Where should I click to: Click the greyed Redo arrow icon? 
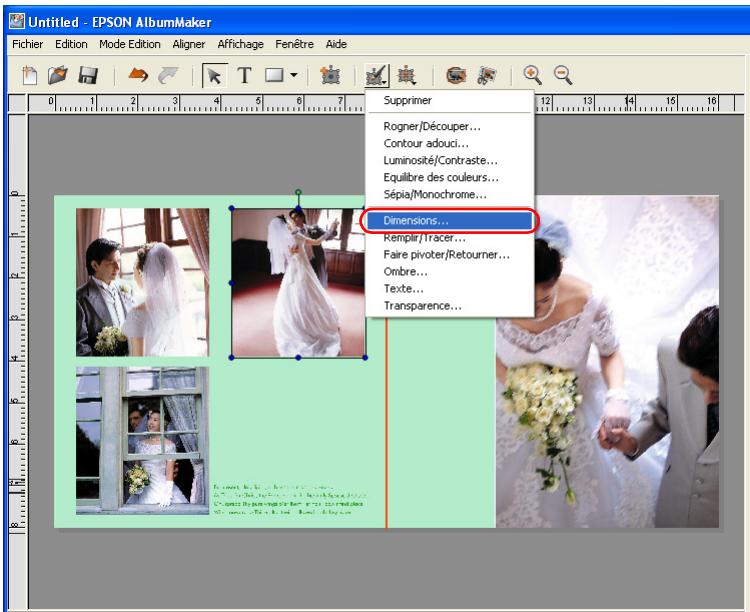168,75
